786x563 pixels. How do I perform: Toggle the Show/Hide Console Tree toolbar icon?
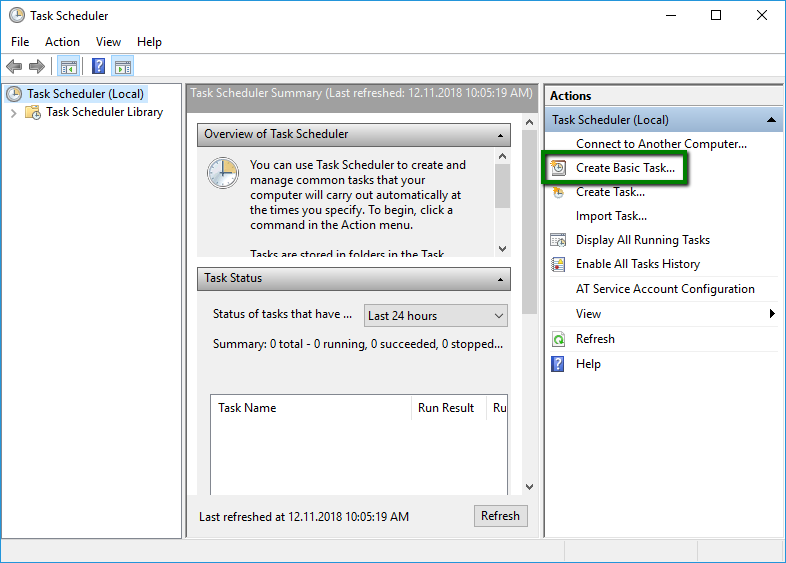[69, 66]
